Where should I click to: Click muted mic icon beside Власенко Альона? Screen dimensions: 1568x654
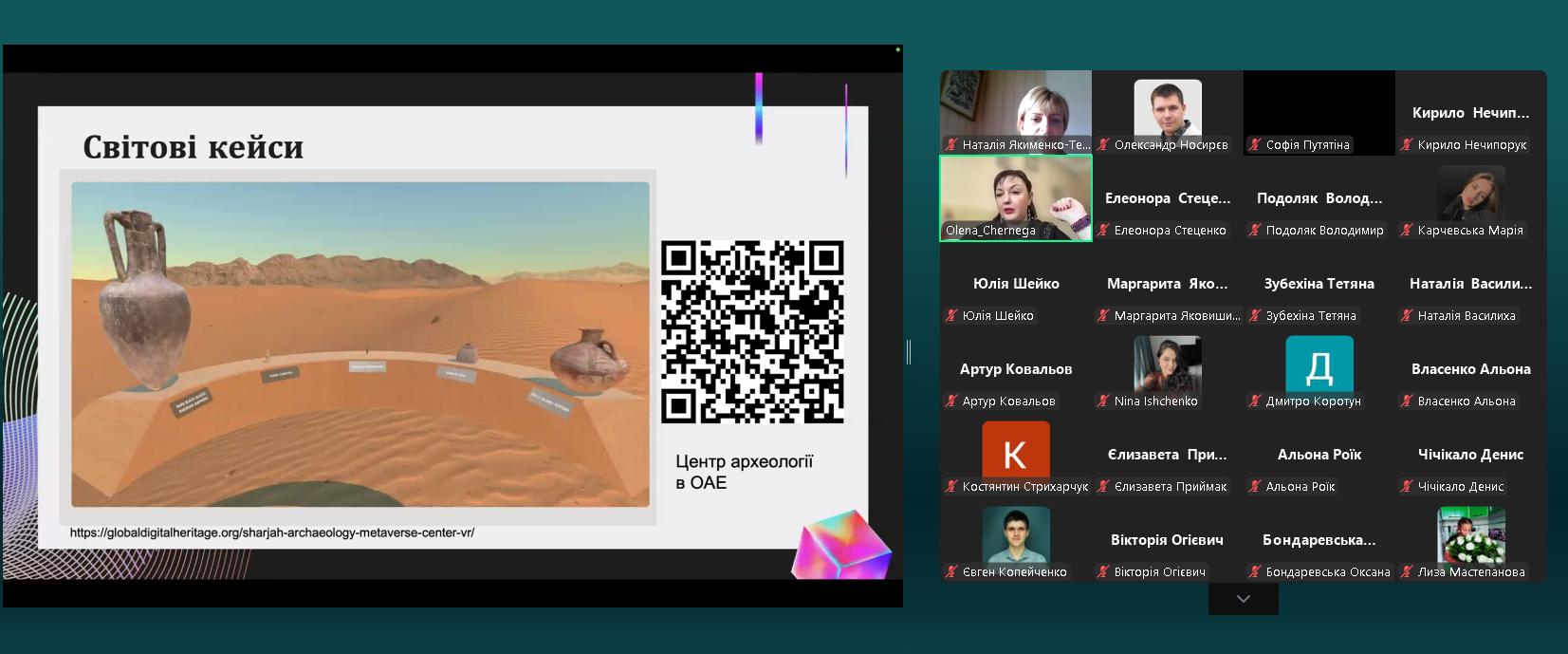coord(1407,402)
